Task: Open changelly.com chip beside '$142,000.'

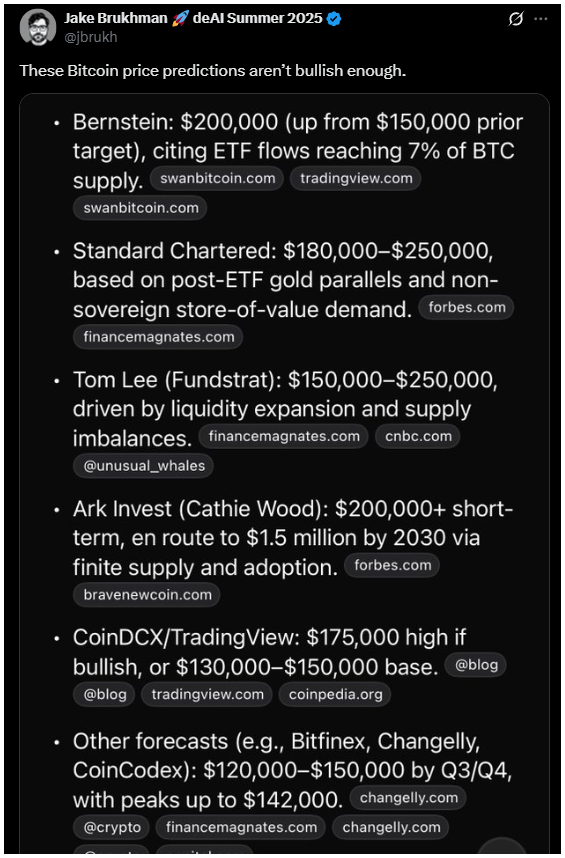Action: coord(408,798)
